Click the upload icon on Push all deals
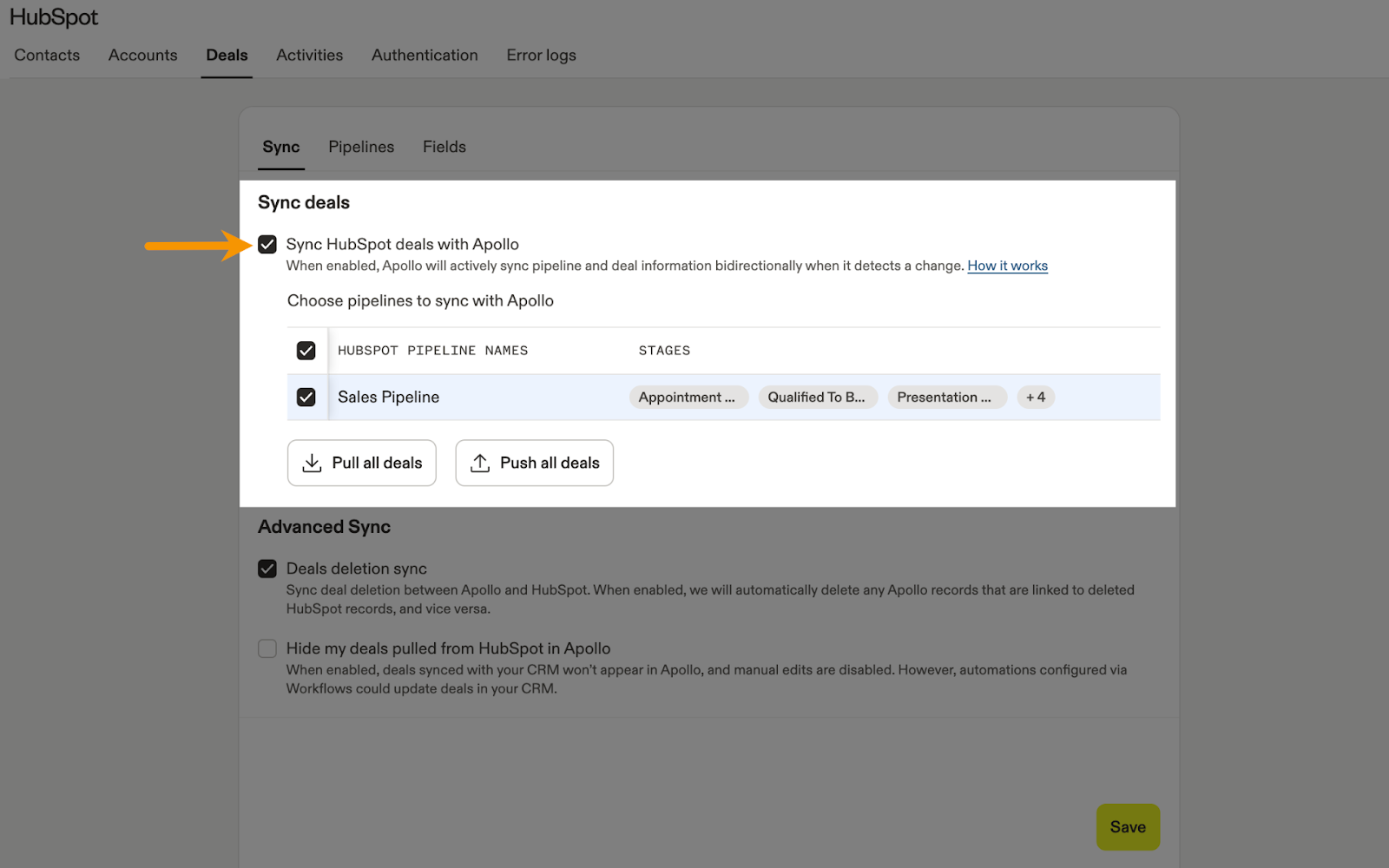Viewport: 1389px width, 868px height. pos(480,463)
